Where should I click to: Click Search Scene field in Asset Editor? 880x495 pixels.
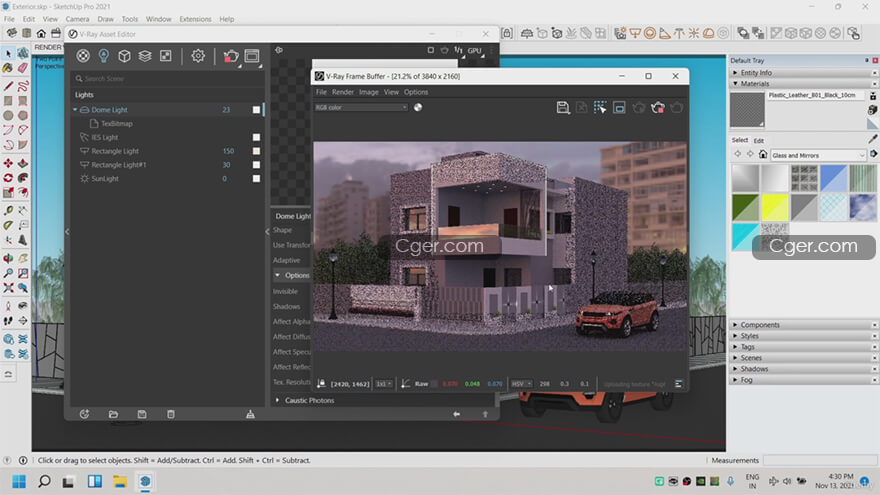166,79
